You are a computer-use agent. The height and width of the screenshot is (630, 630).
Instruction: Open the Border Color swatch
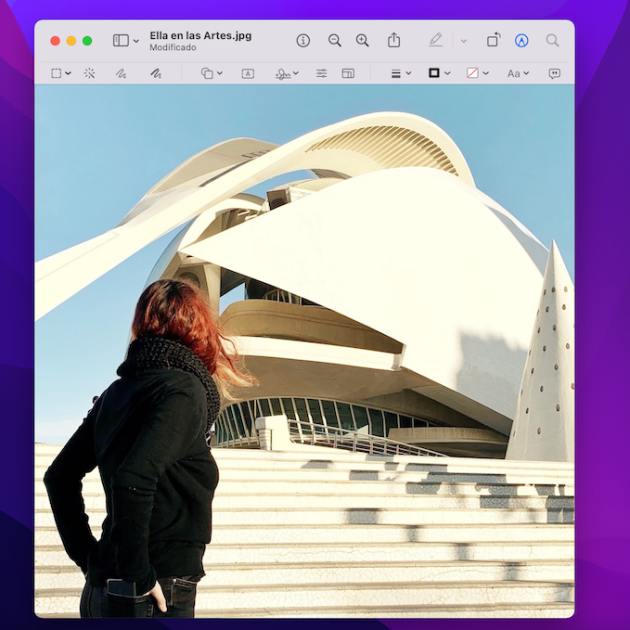[439, 73]
